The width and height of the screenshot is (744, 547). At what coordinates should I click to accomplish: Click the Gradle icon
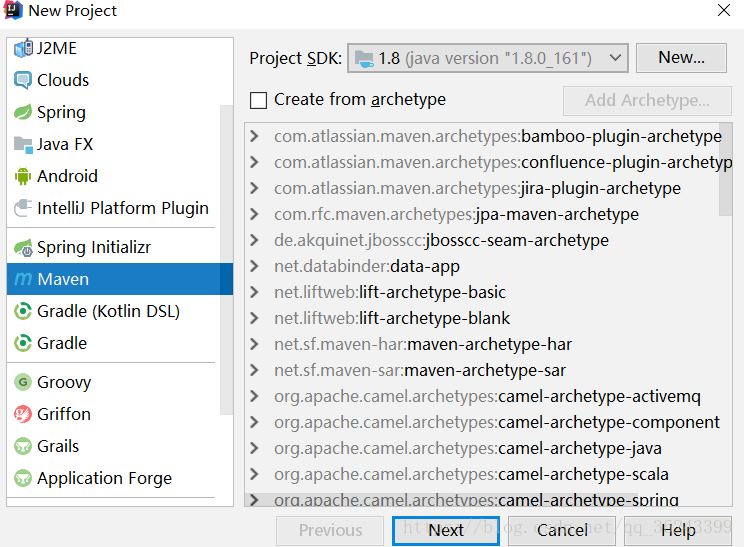coord(23,343)
